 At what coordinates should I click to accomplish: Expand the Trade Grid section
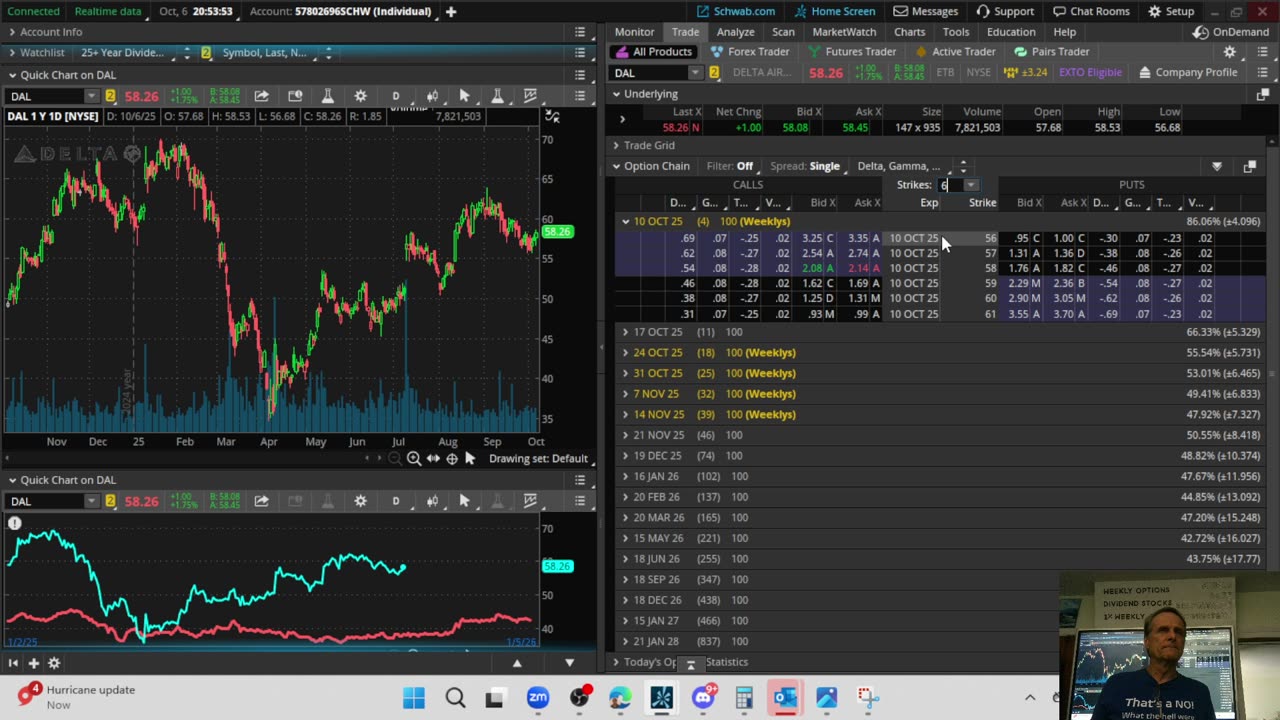[616, 145]
